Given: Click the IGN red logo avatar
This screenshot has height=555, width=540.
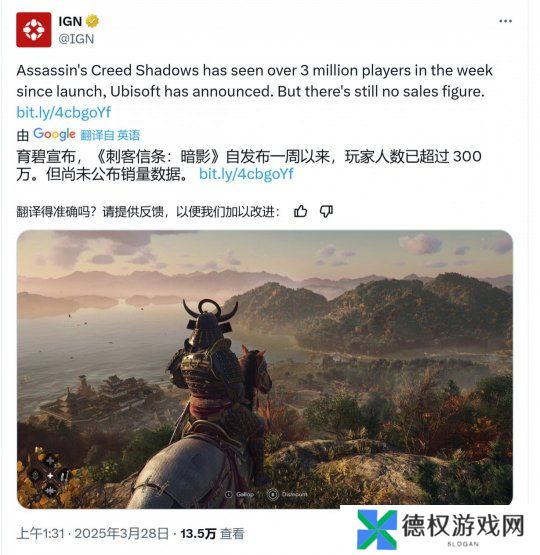Looking at the screenshot, I should tap(34, 30).
